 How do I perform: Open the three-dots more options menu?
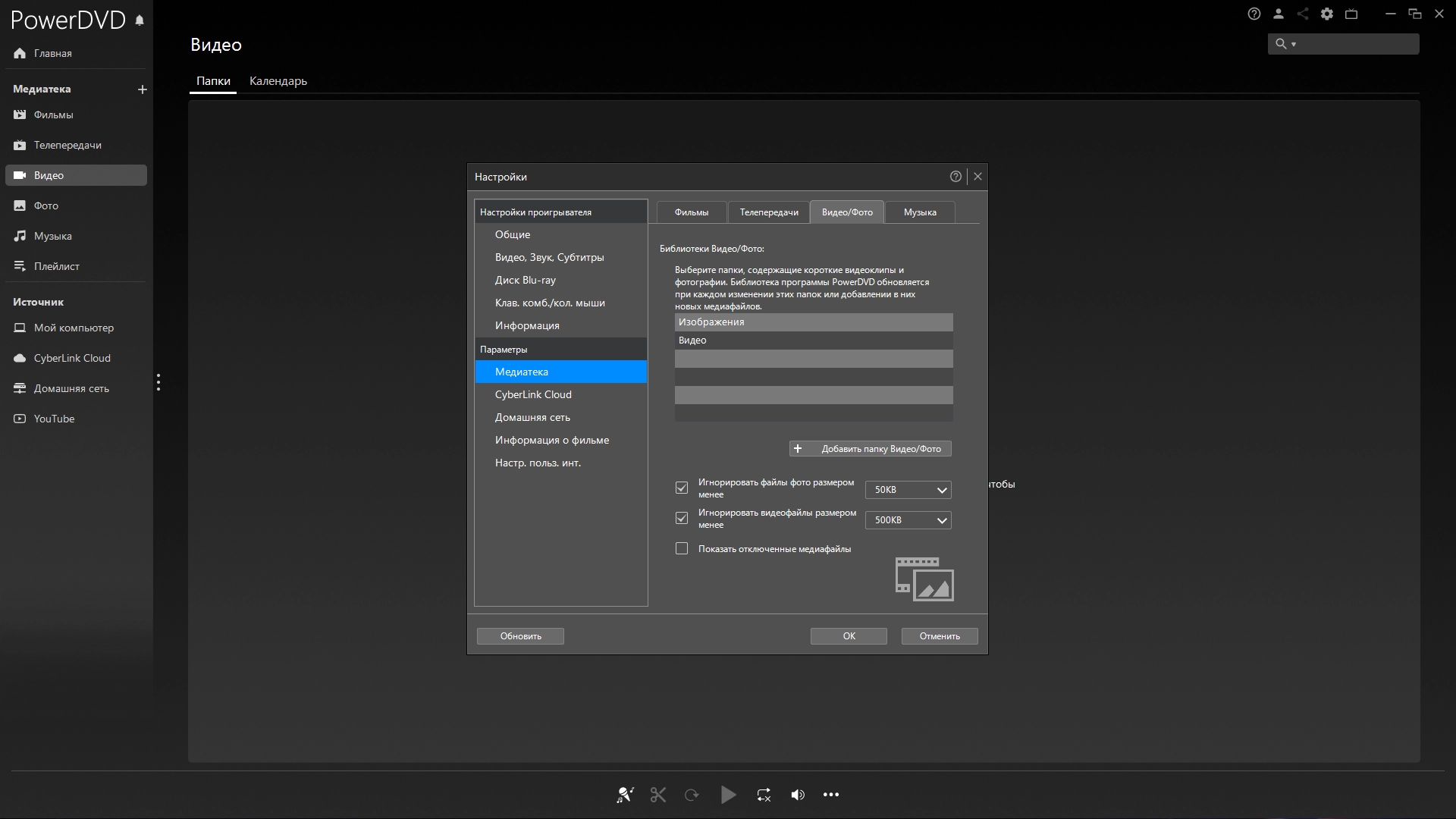831,795
